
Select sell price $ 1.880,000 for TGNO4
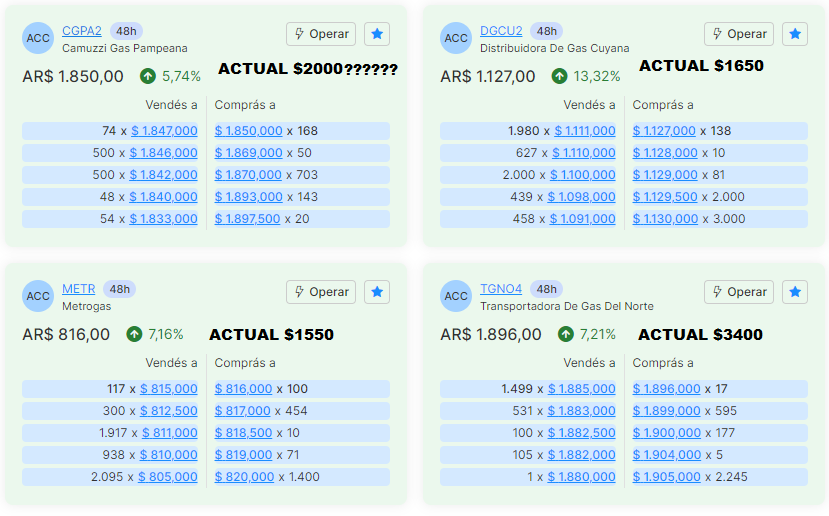click(582, 477)
